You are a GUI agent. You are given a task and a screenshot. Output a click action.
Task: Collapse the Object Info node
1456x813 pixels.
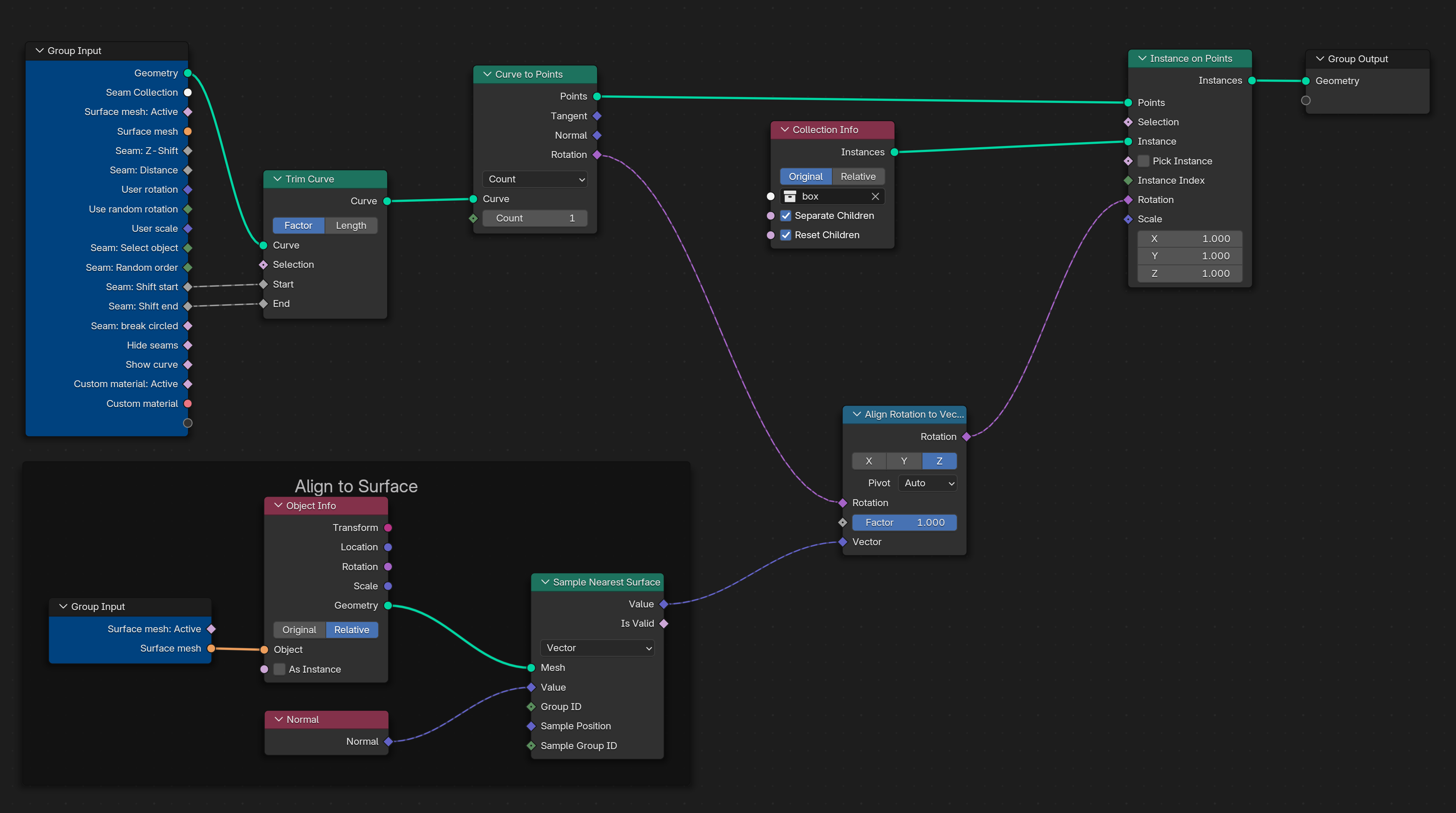278,505
